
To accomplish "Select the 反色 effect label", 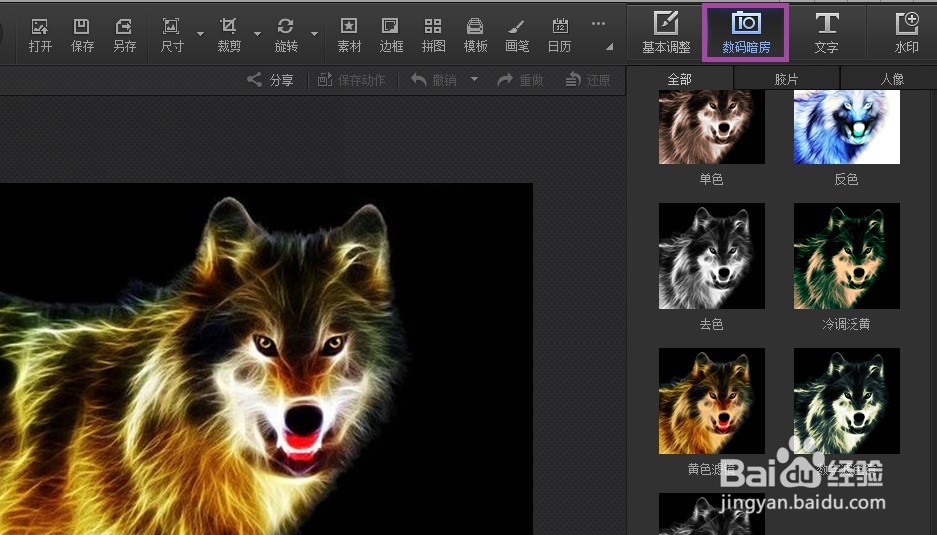I will click(846, 179).
